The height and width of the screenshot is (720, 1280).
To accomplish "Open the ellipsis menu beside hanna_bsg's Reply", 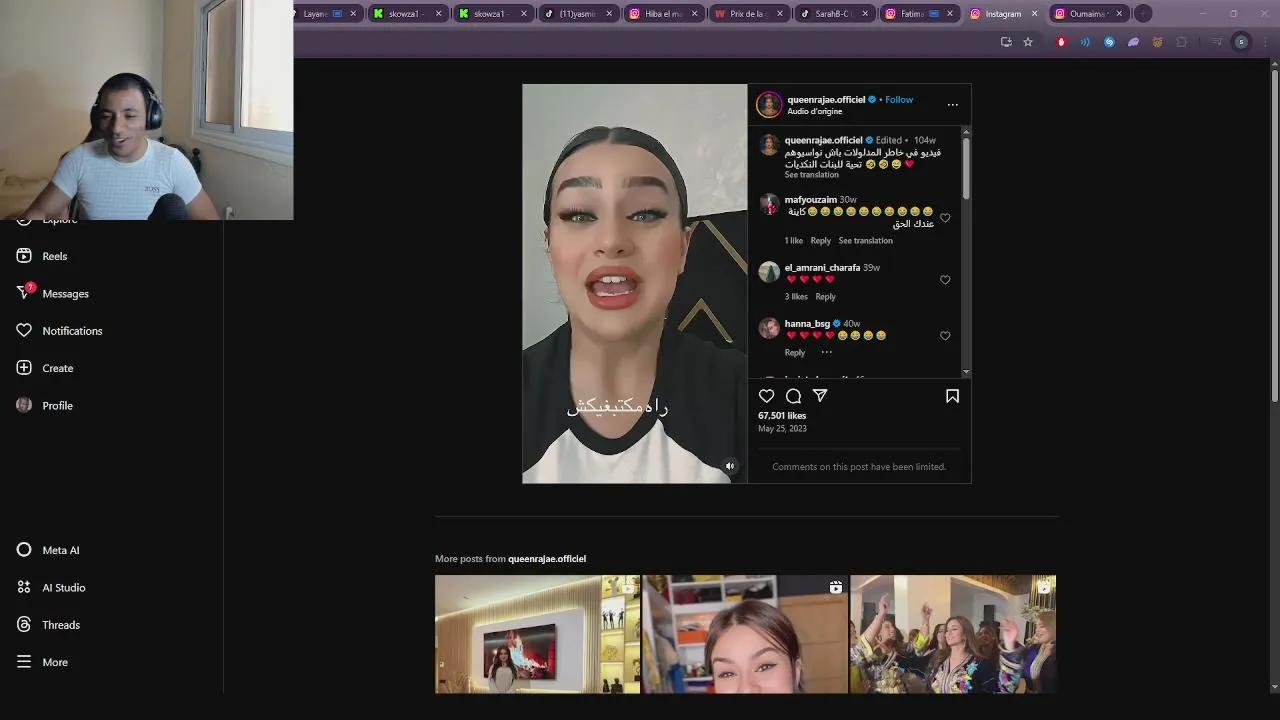I will pos(826,352).
